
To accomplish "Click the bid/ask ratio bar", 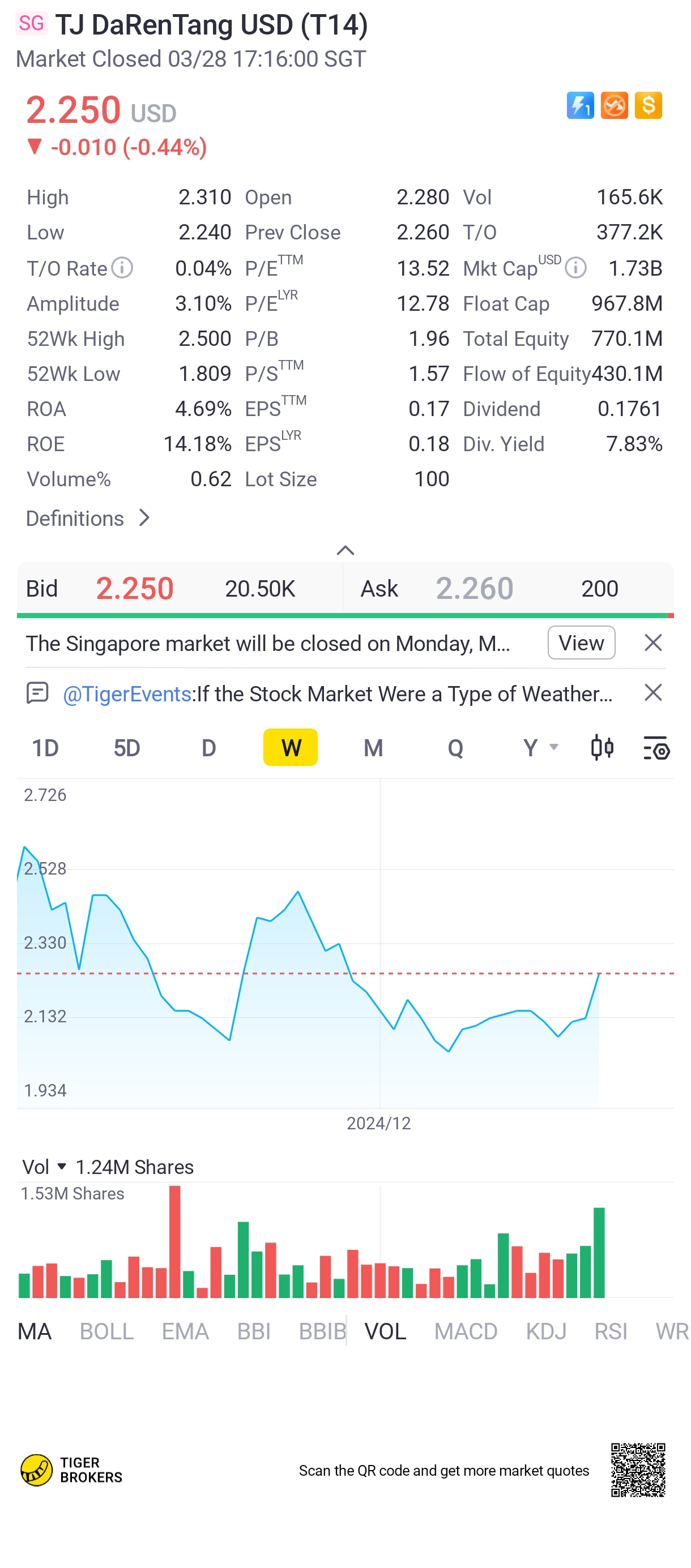I will pos(345,615).
